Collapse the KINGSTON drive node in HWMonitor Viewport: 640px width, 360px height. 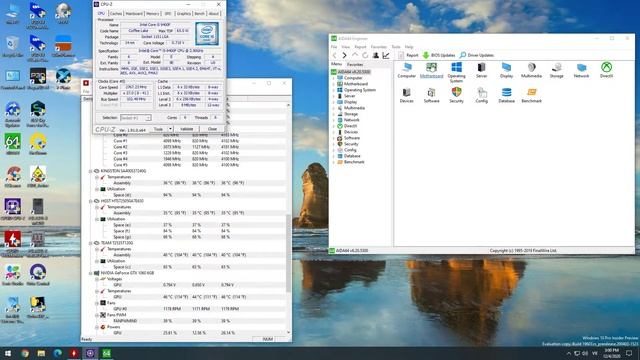[x=91, y=171]
